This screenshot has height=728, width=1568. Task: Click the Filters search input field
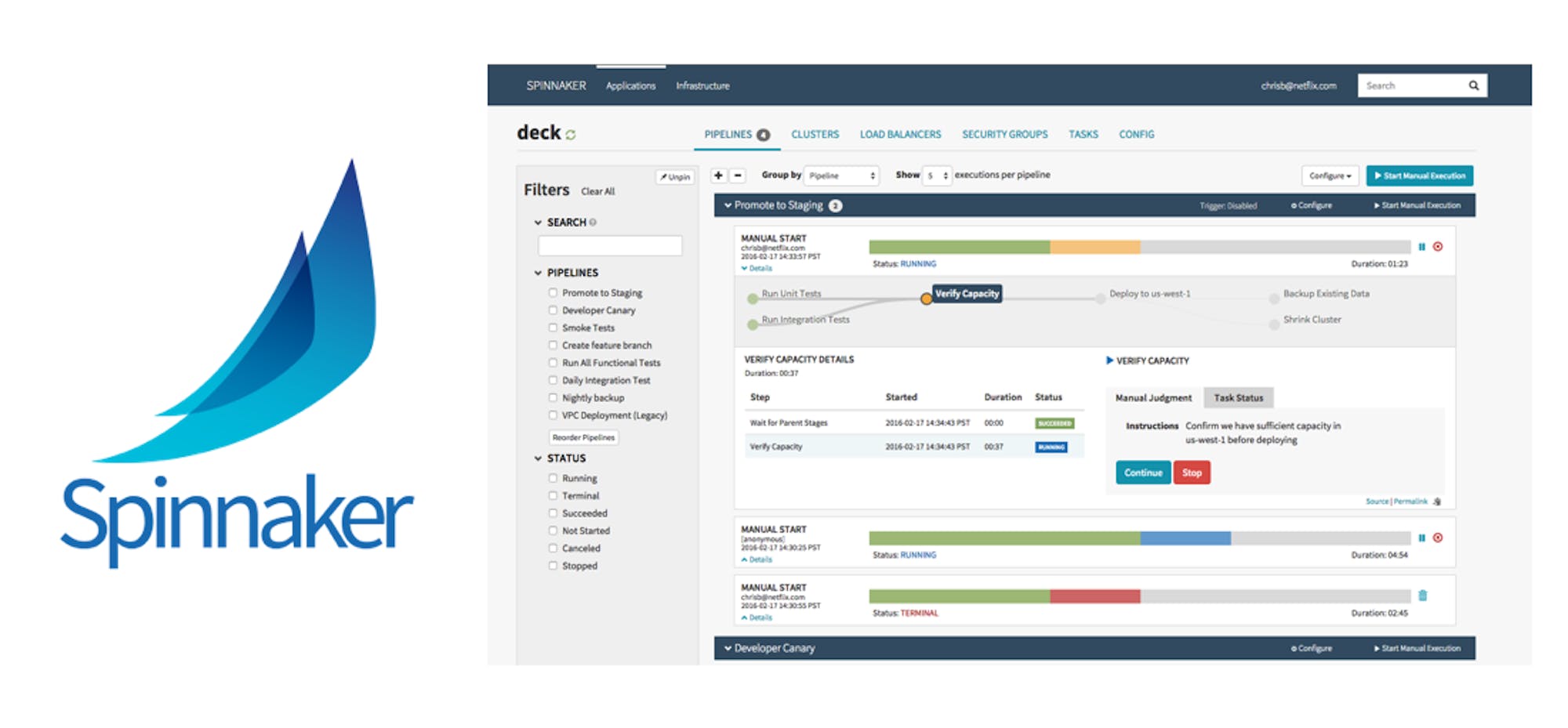tap(610, 246)
